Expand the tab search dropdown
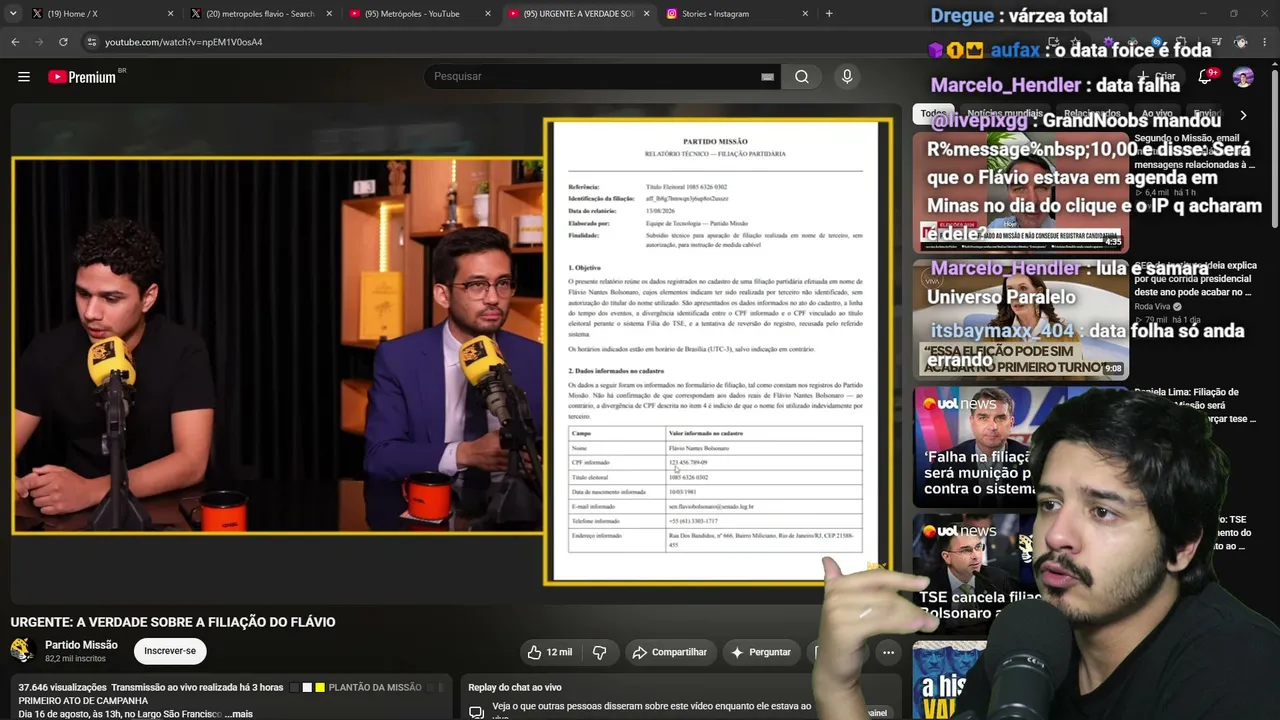Viewport: 1280px width, 720px height. pos(13,14)
